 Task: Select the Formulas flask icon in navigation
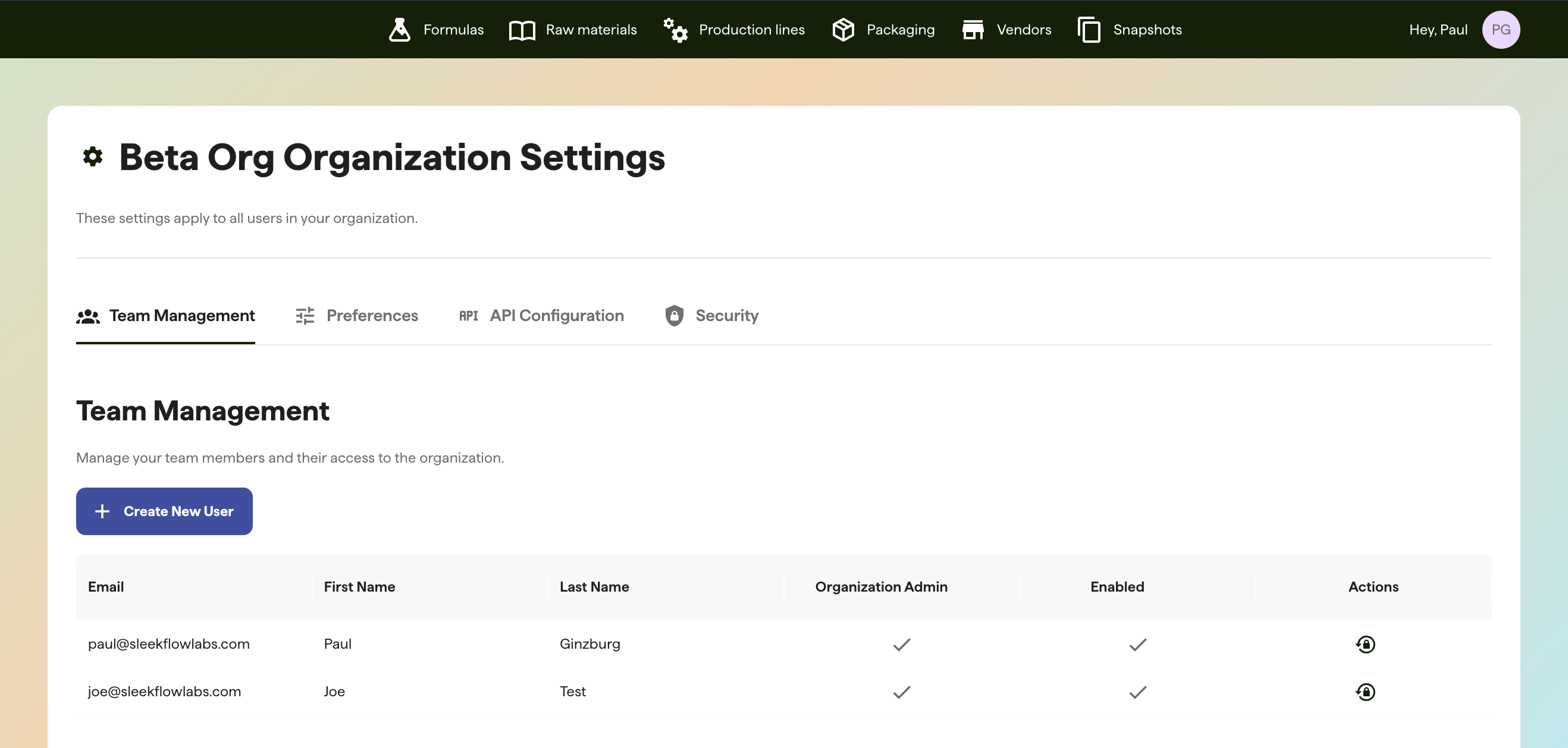click(400, 29)
